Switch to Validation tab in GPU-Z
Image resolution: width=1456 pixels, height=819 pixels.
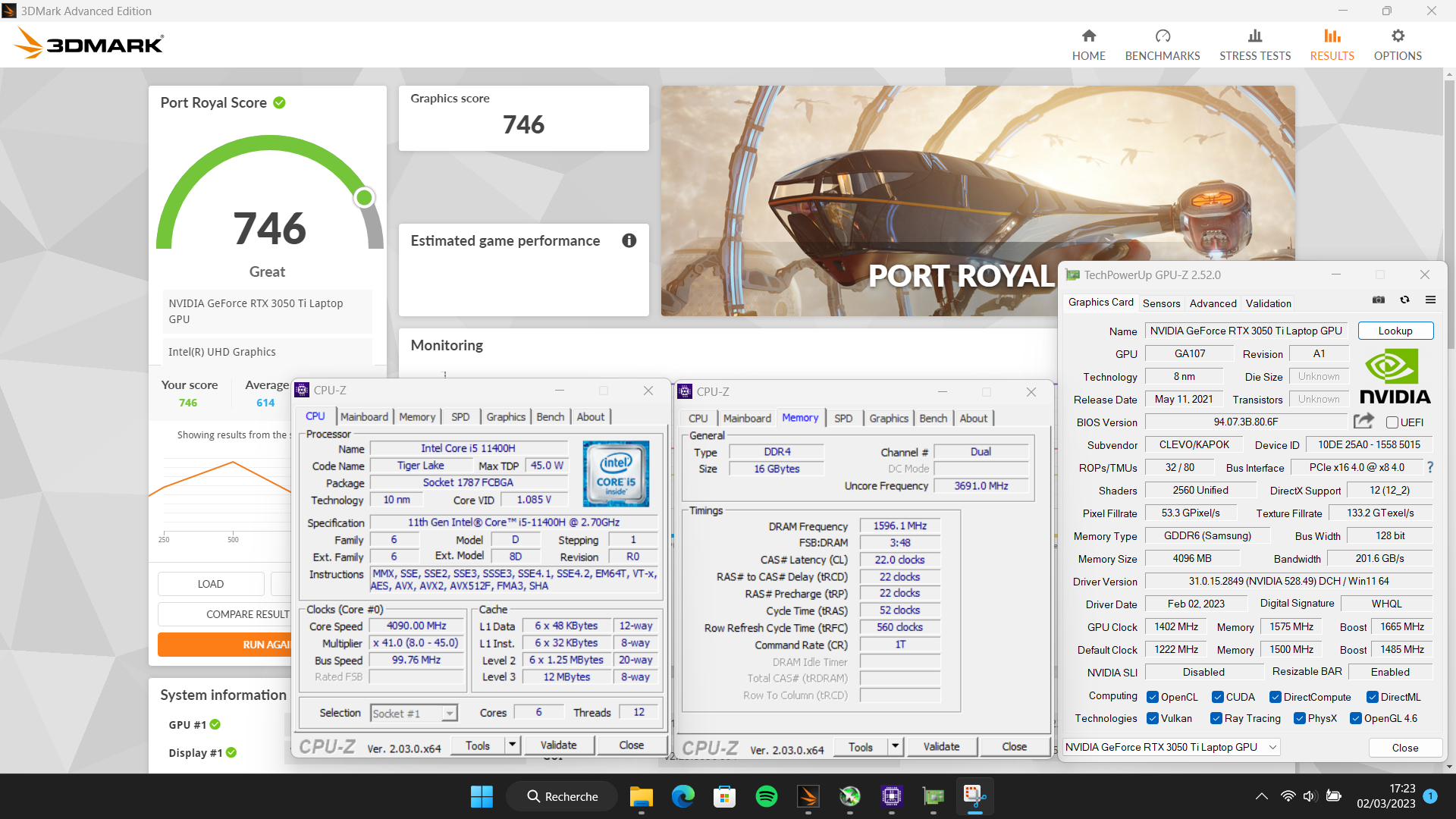pyautogui.click(x=1268, y=303)
